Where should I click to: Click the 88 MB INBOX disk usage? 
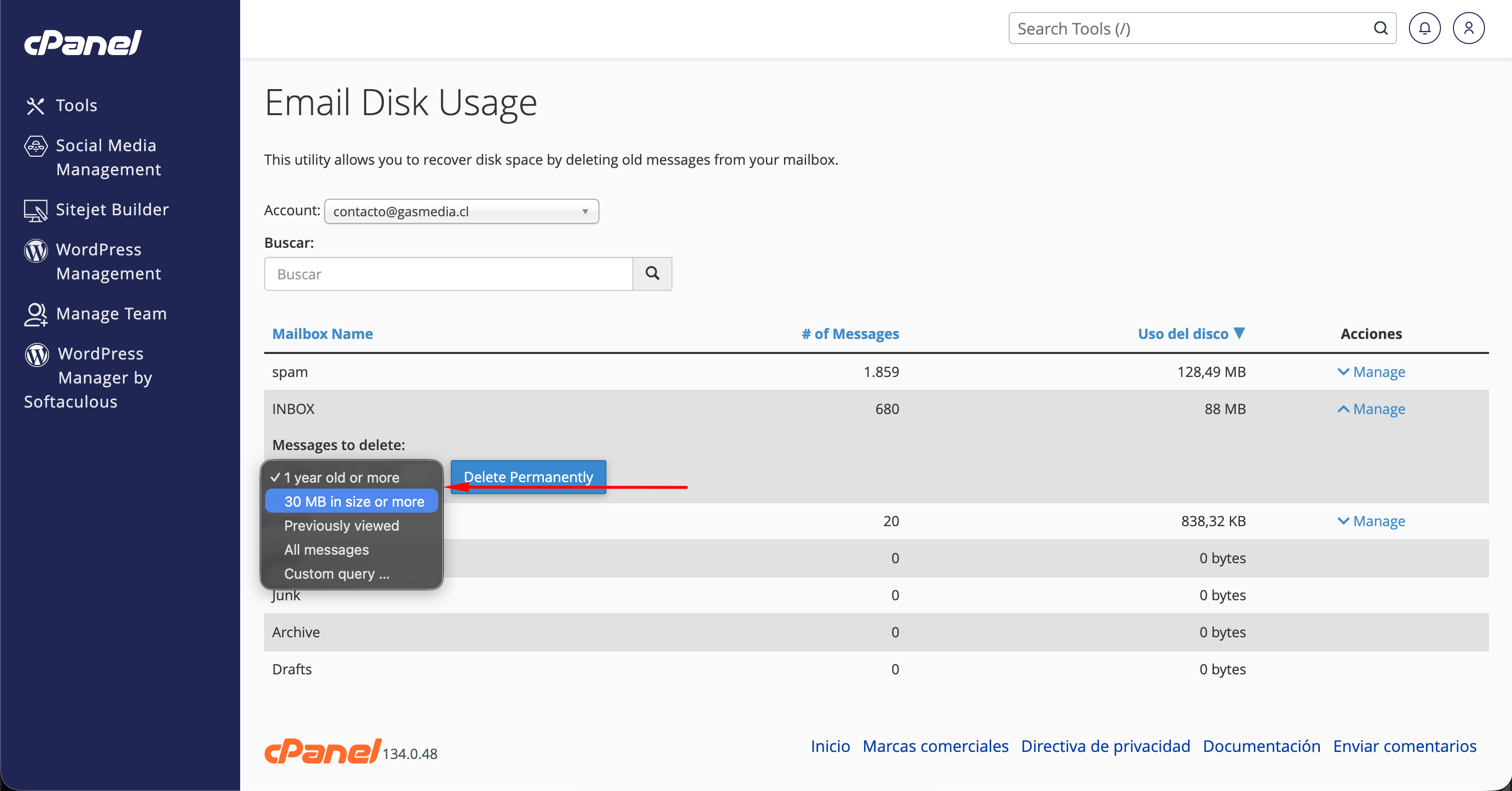click(x=1225, y=409)
